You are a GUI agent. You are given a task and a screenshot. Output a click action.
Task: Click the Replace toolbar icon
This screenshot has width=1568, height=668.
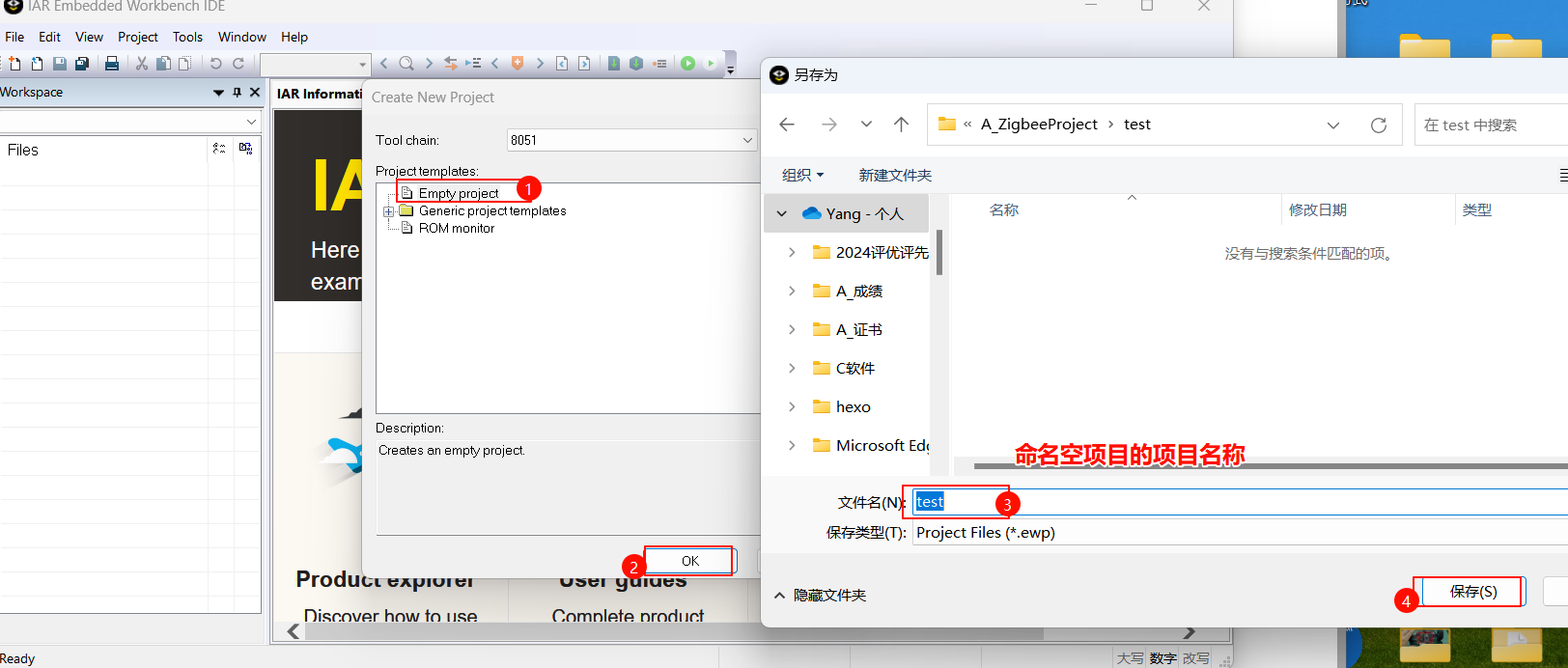point(451,64)
